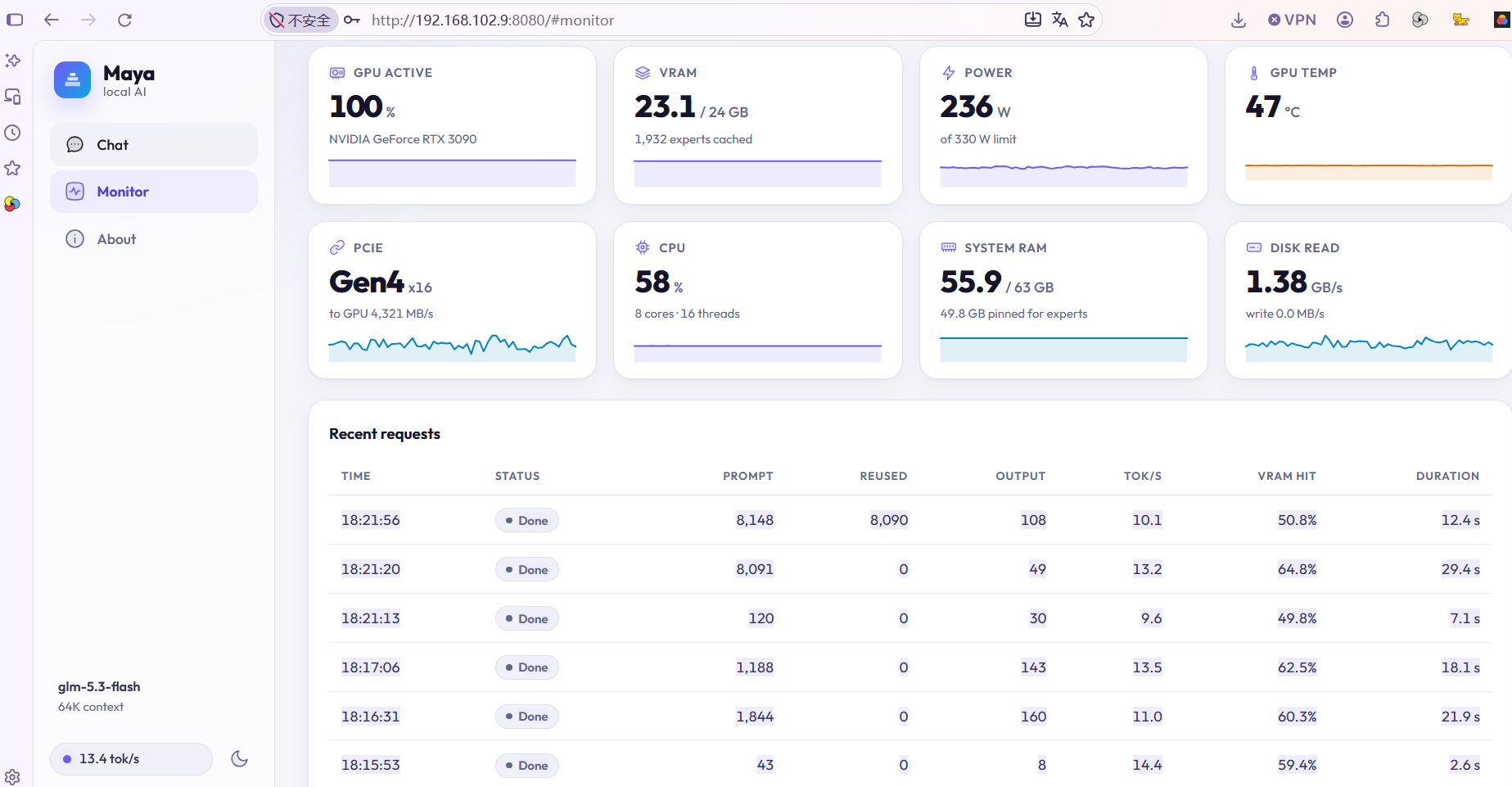The width and height of the screenshot is (1512, 787).
Task: Open the Chat page in sidebar
Action: (154, 145)
